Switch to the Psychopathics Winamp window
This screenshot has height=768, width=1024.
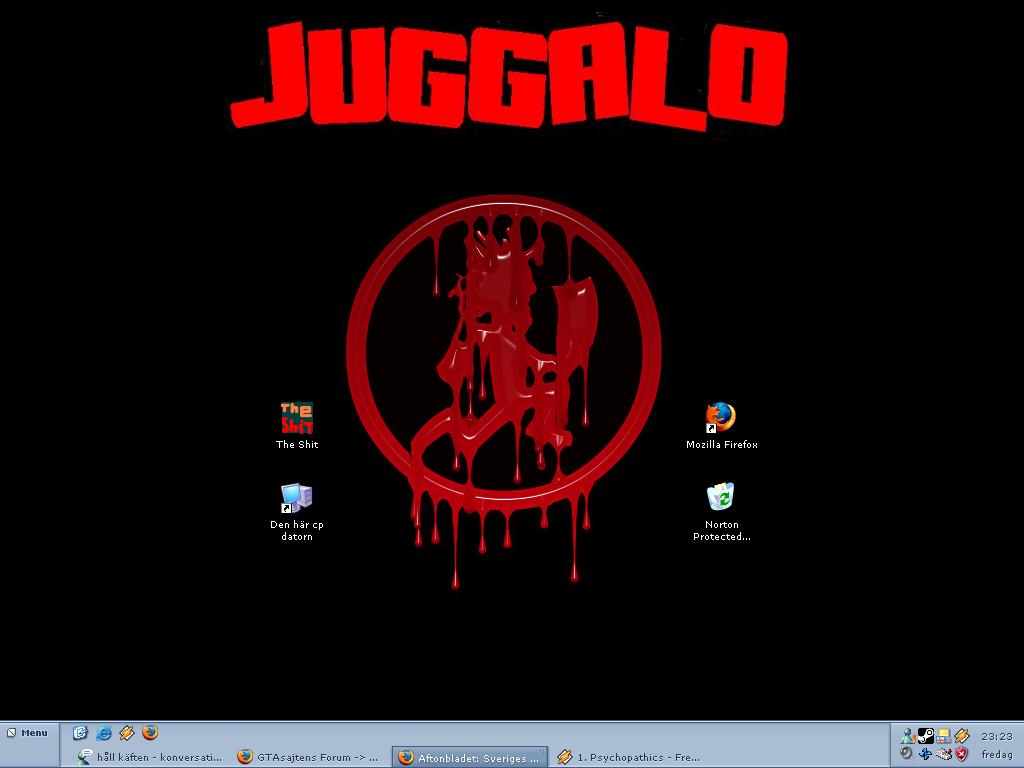[x=630, y=757]
